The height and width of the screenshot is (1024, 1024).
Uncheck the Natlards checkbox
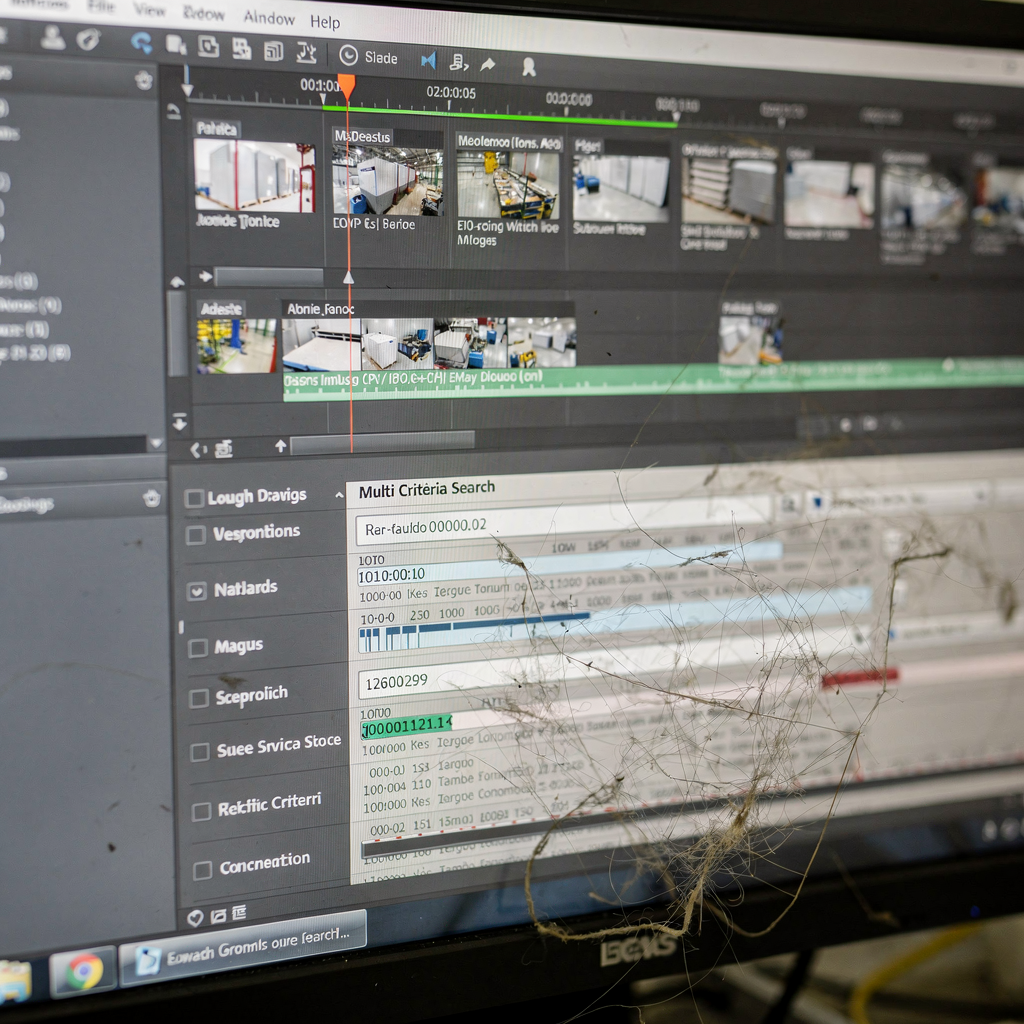click(x=197, y=591)
